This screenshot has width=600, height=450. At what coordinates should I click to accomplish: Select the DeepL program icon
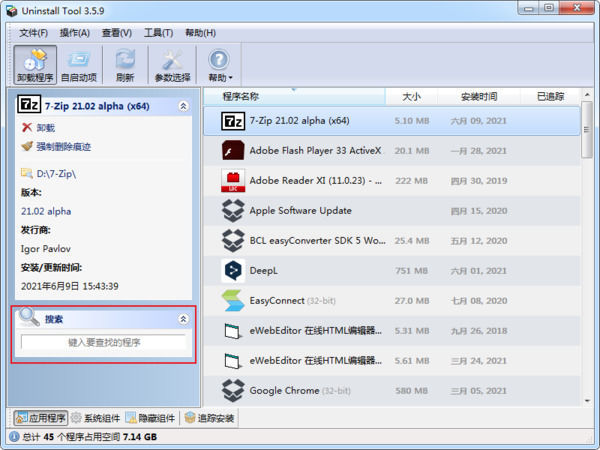tap(233, 271)
